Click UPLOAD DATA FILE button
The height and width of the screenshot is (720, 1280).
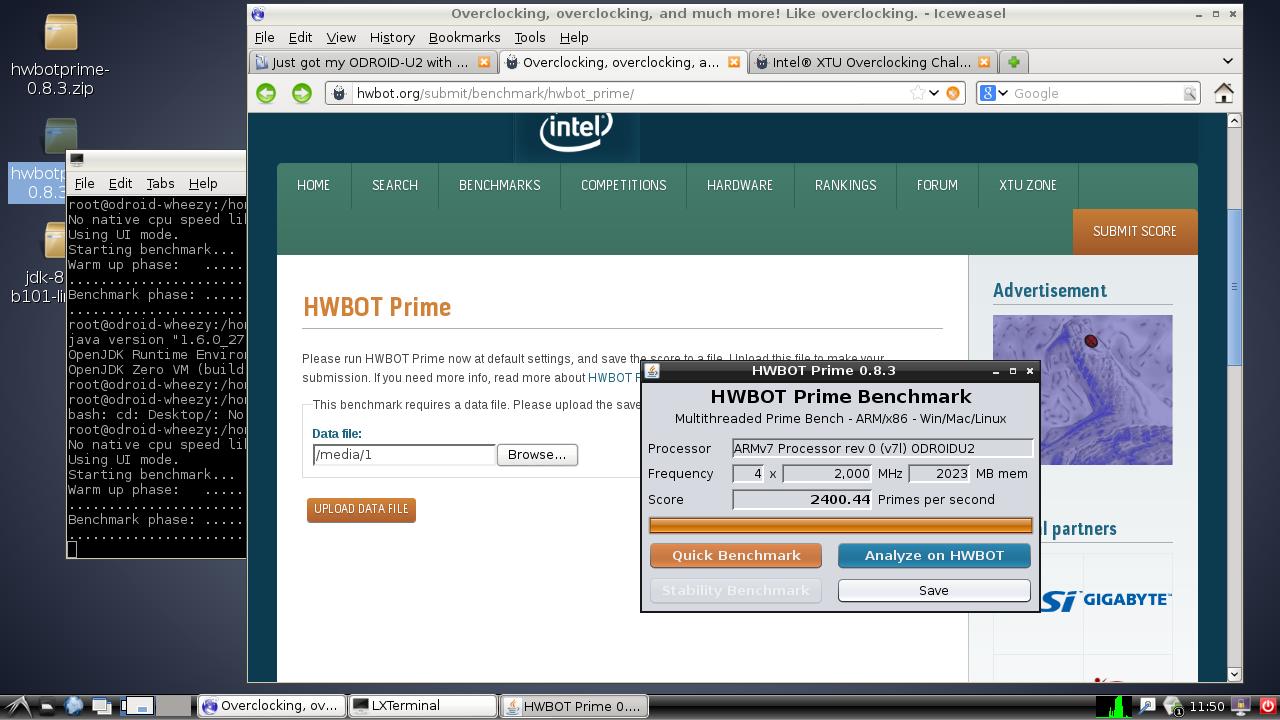pyautogui.click(x=361, y=509)
